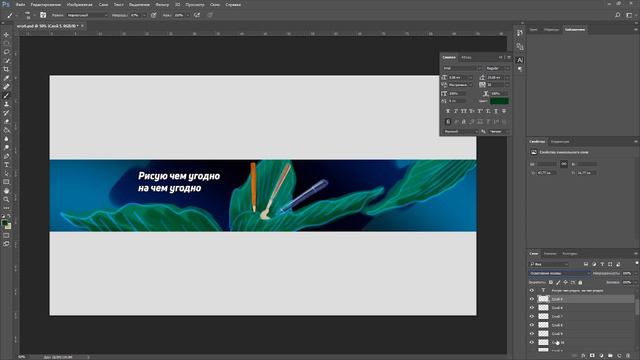Select the Hand tool
The width and height of the screenshot is (640, 360).
(6, 191)
